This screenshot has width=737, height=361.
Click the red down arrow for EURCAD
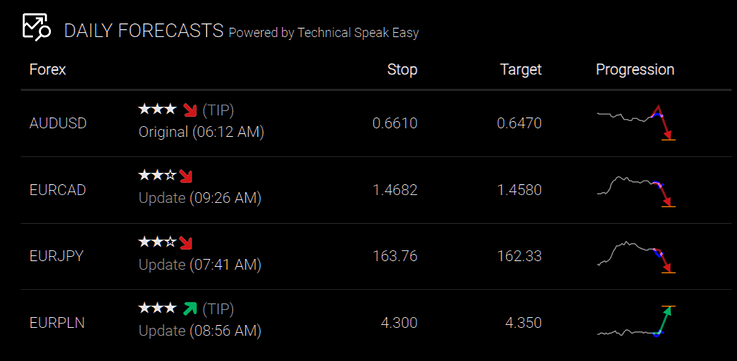(186, 176)
